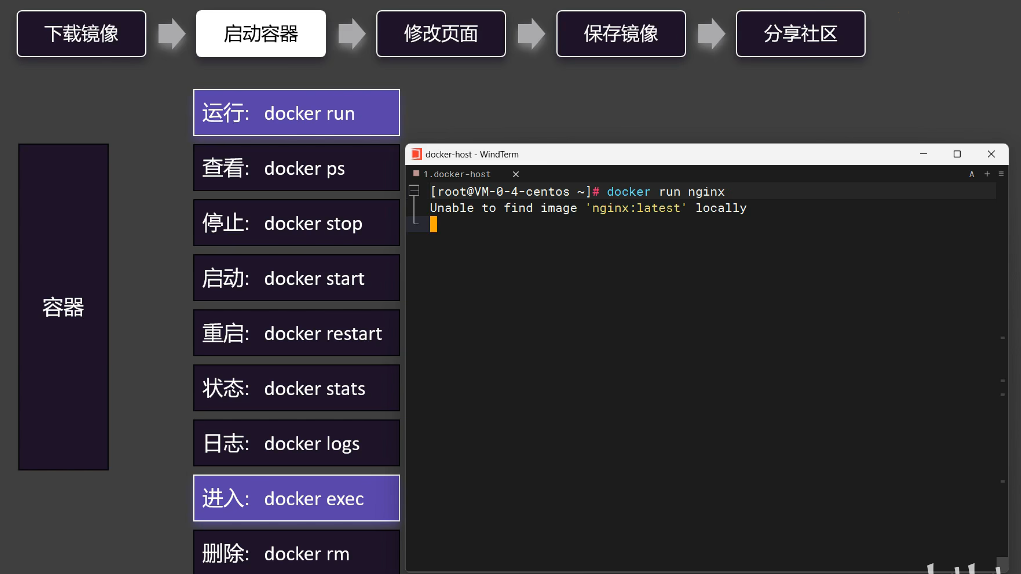Viewport: 1021px width, 574px height.
Task: Close the WindTerm window
Action: [x=991, y=154]
